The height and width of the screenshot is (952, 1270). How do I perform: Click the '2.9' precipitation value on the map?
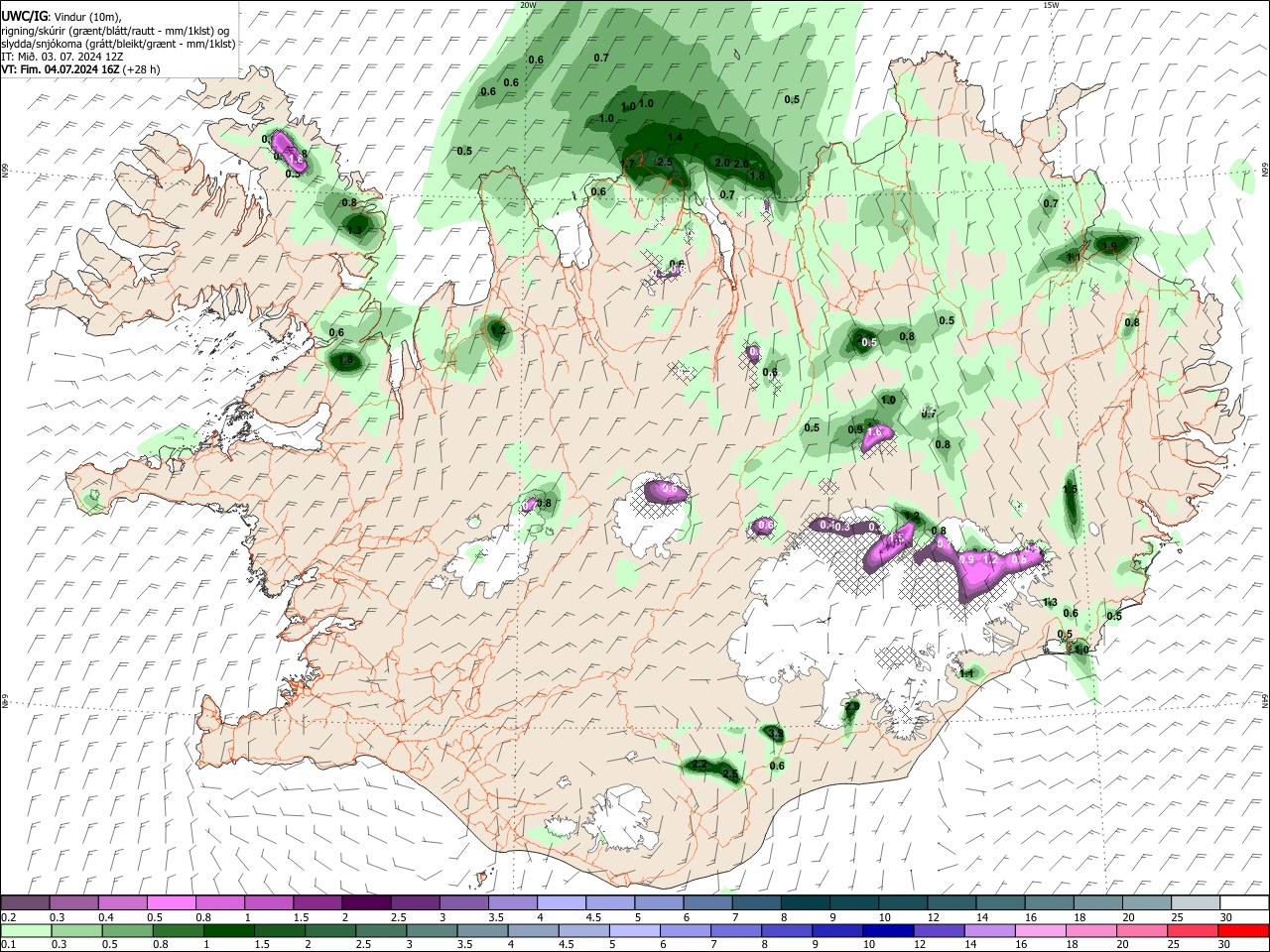click(x=851, y=706)
